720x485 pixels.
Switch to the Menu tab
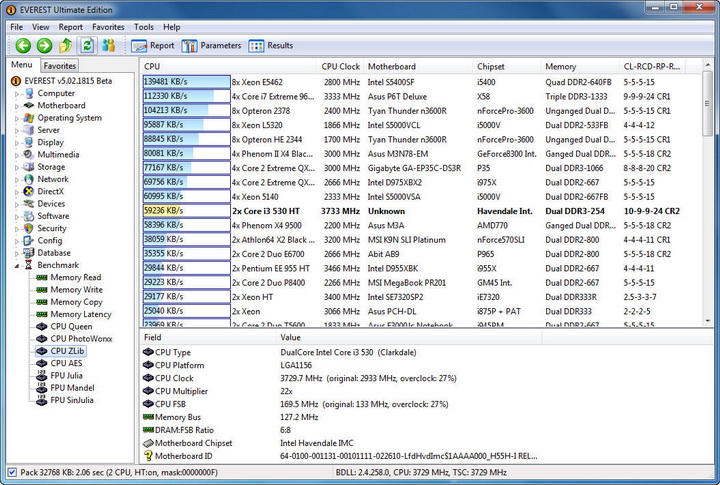click(22, 65)
